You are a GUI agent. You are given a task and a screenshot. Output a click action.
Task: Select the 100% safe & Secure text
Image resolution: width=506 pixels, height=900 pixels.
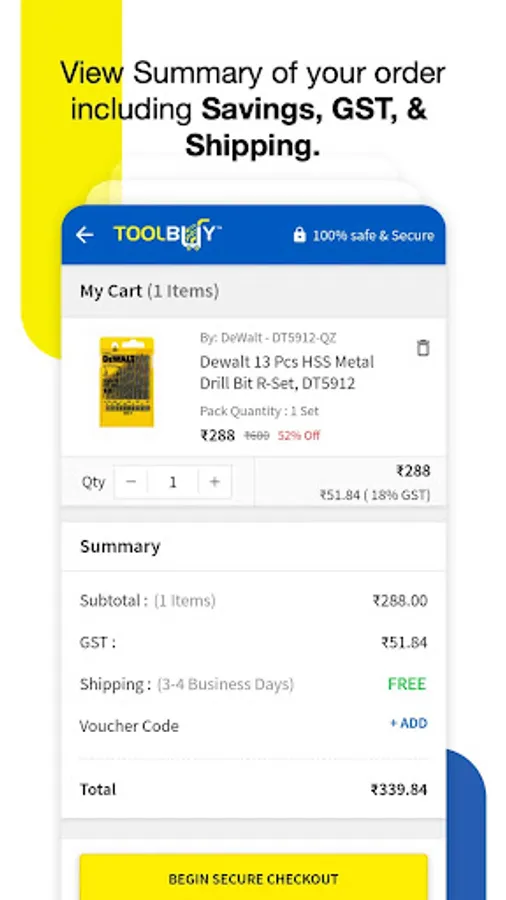(x=373, y=235)
